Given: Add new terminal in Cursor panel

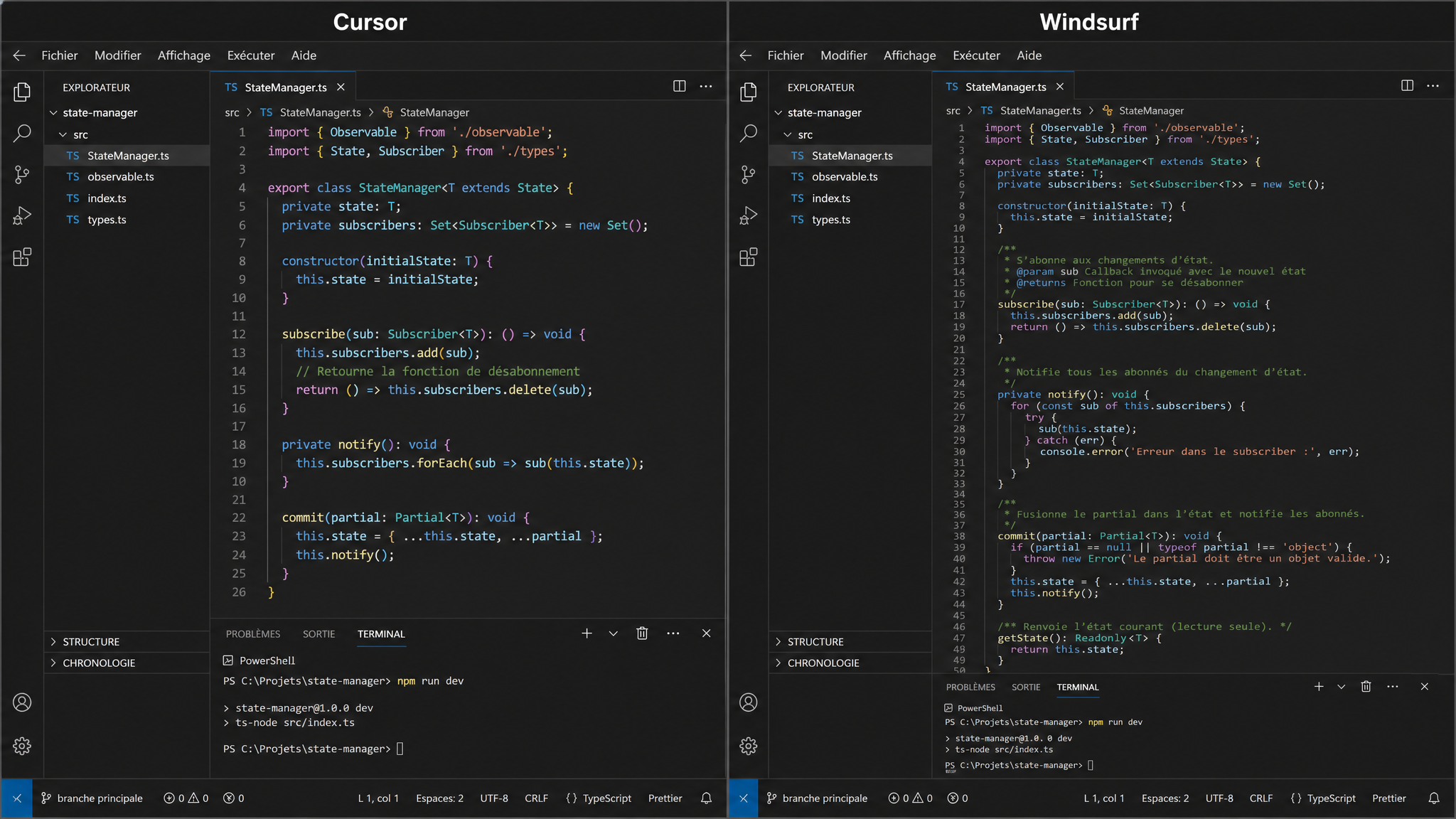Looking at the screenshot, I should pyautogui.click(x=587, y=633).
